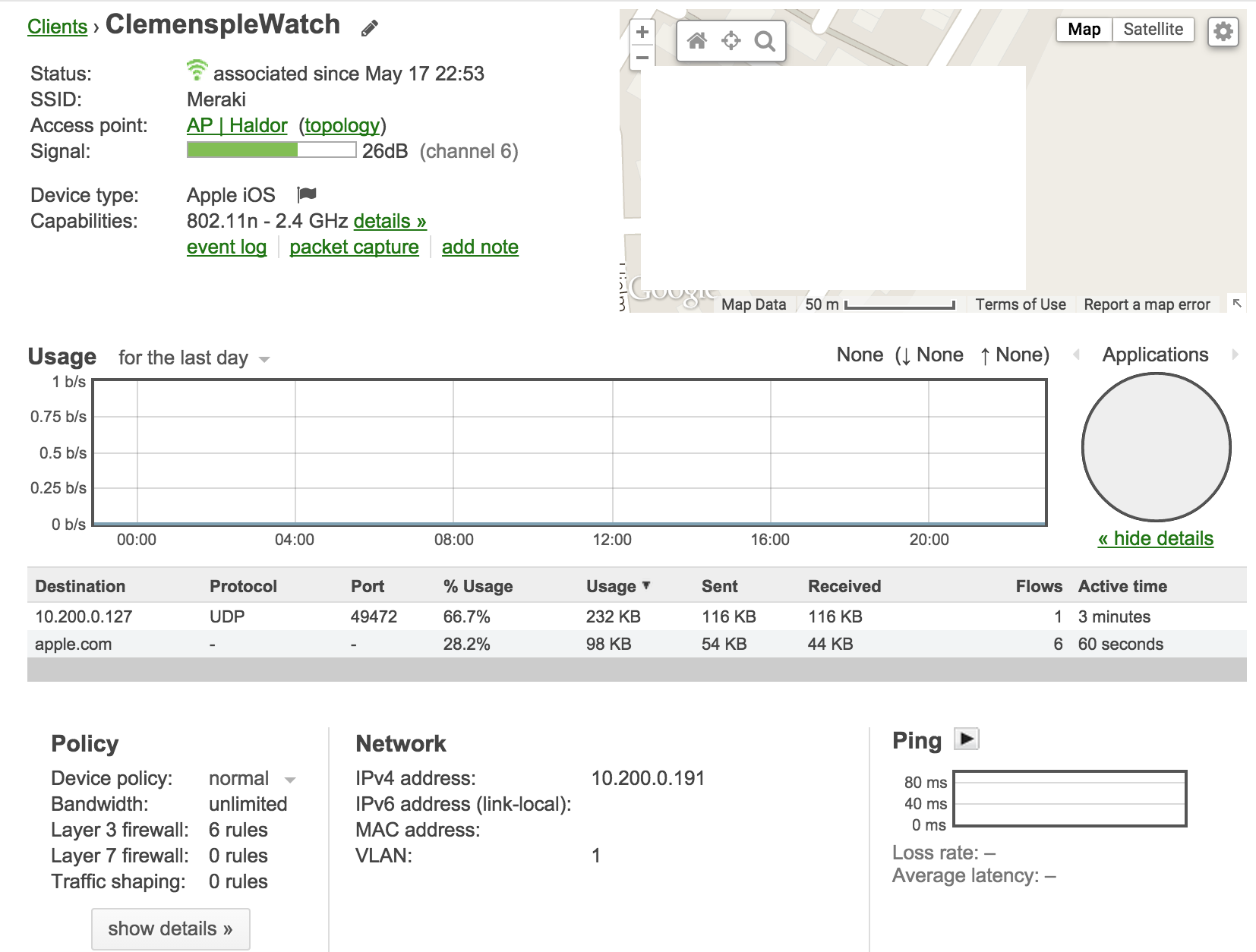Click the ping latency graph

tap(1069, 799)
